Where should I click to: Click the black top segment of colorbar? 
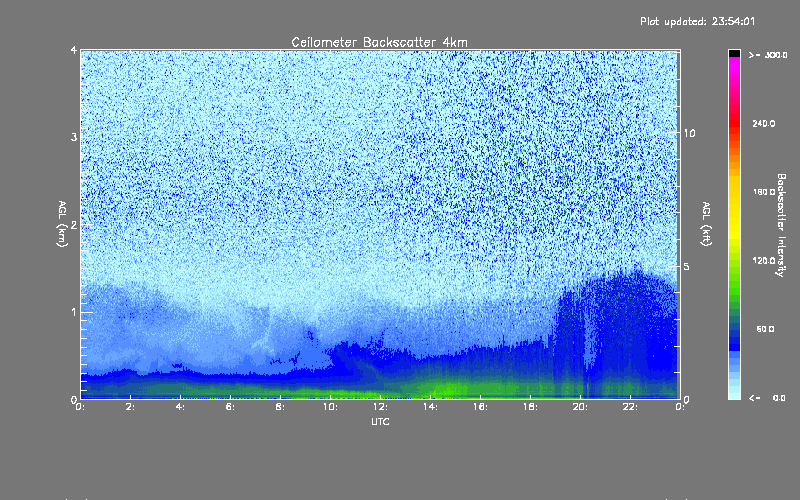coord(734,53)
